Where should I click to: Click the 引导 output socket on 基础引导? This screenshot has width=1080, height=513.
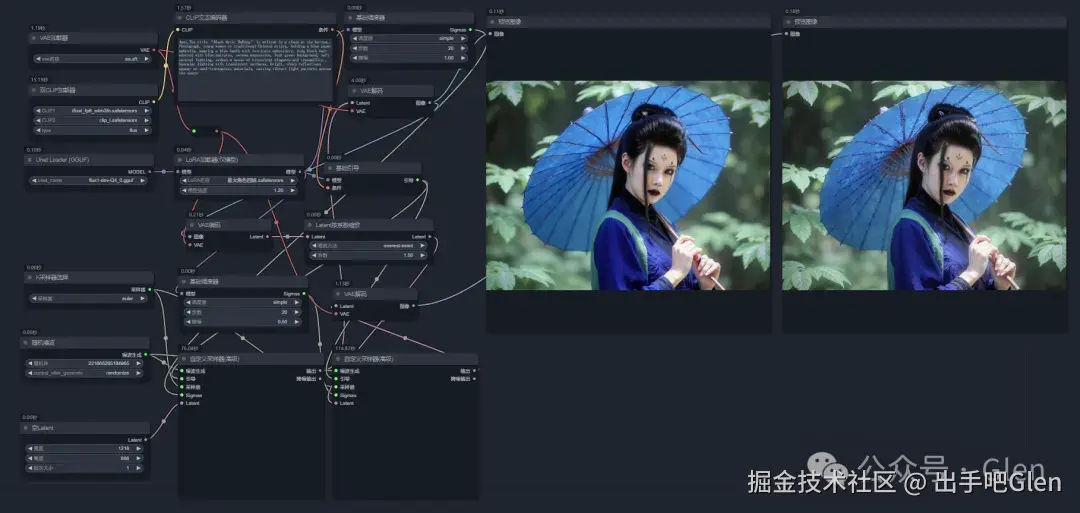click(x=417, y=180)
